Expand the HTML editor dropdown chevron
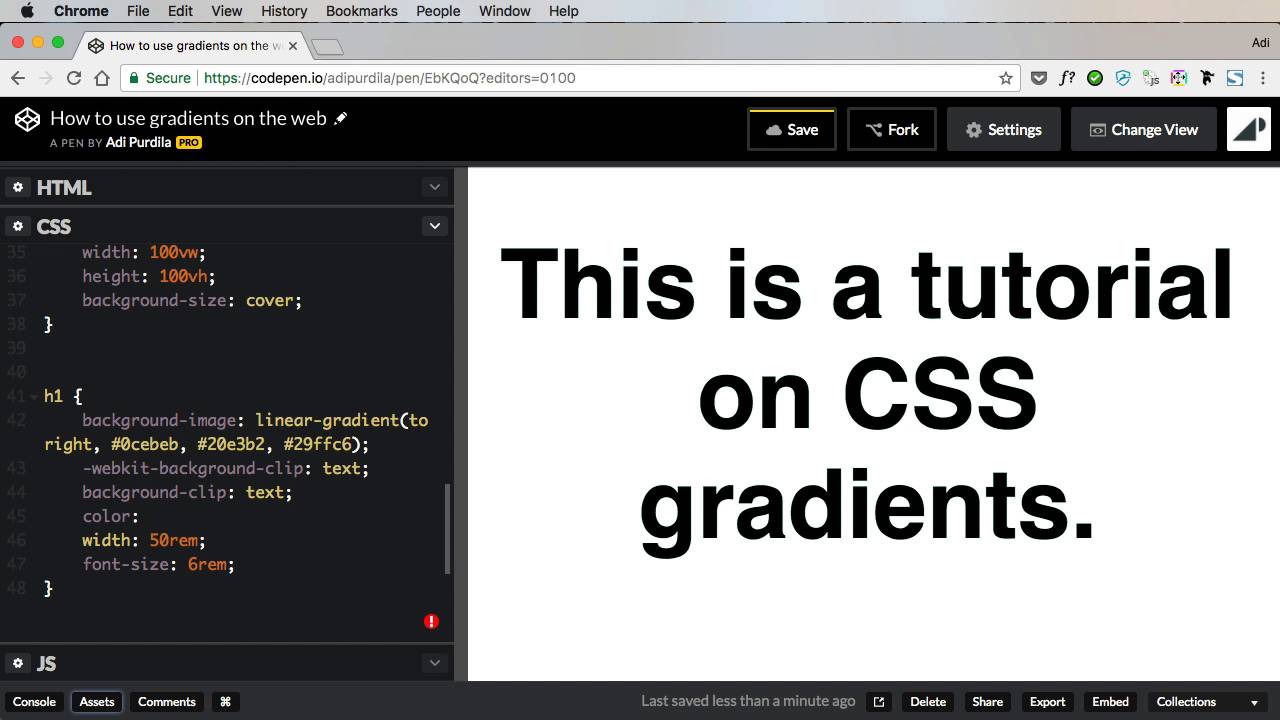The image size is (1280, 720). (x=434, y=187)
